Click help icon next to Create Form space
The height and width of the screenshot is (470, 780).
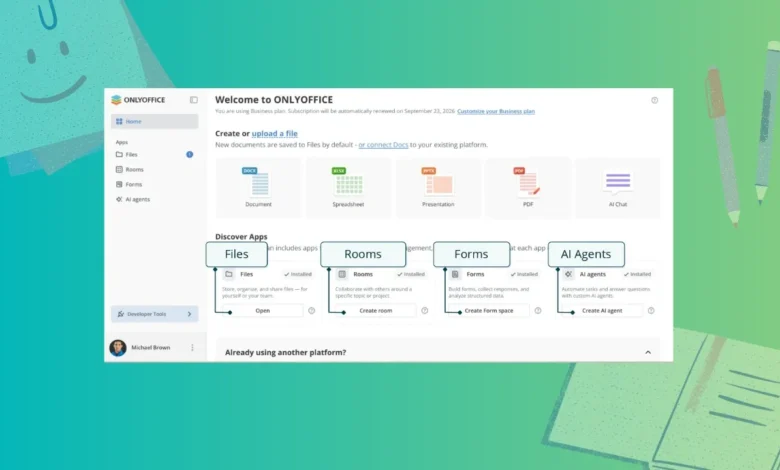(538, 311)
